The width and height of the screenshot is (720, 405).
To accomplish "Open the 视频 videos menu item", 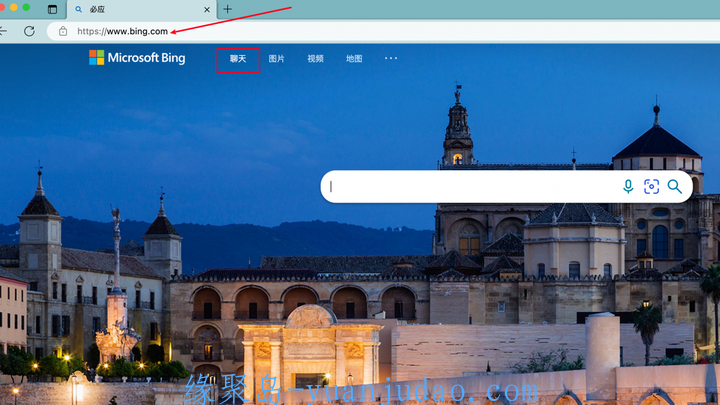I will (315, 59).
